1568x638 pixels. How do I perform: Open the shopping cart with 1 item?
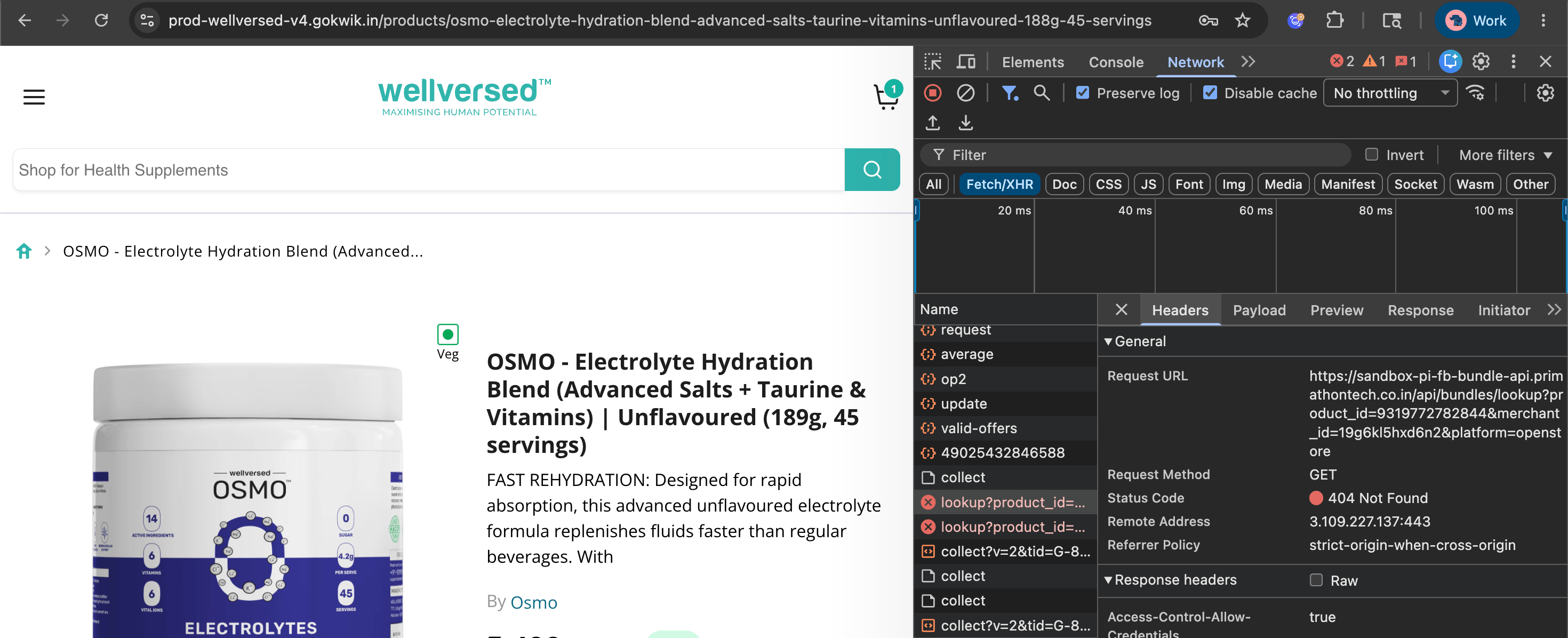887,95
